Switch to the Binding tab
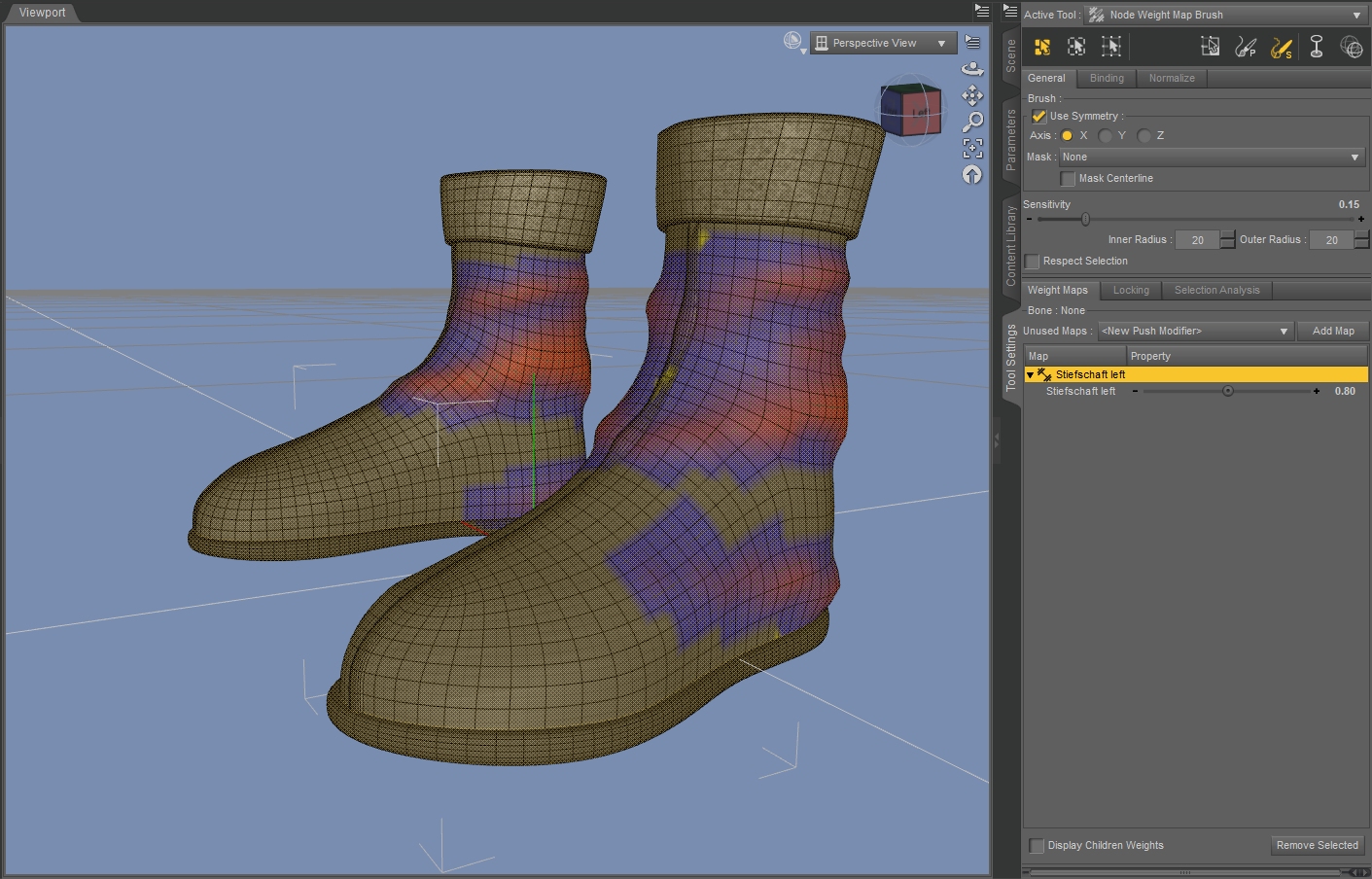 tap(1107, 79)
